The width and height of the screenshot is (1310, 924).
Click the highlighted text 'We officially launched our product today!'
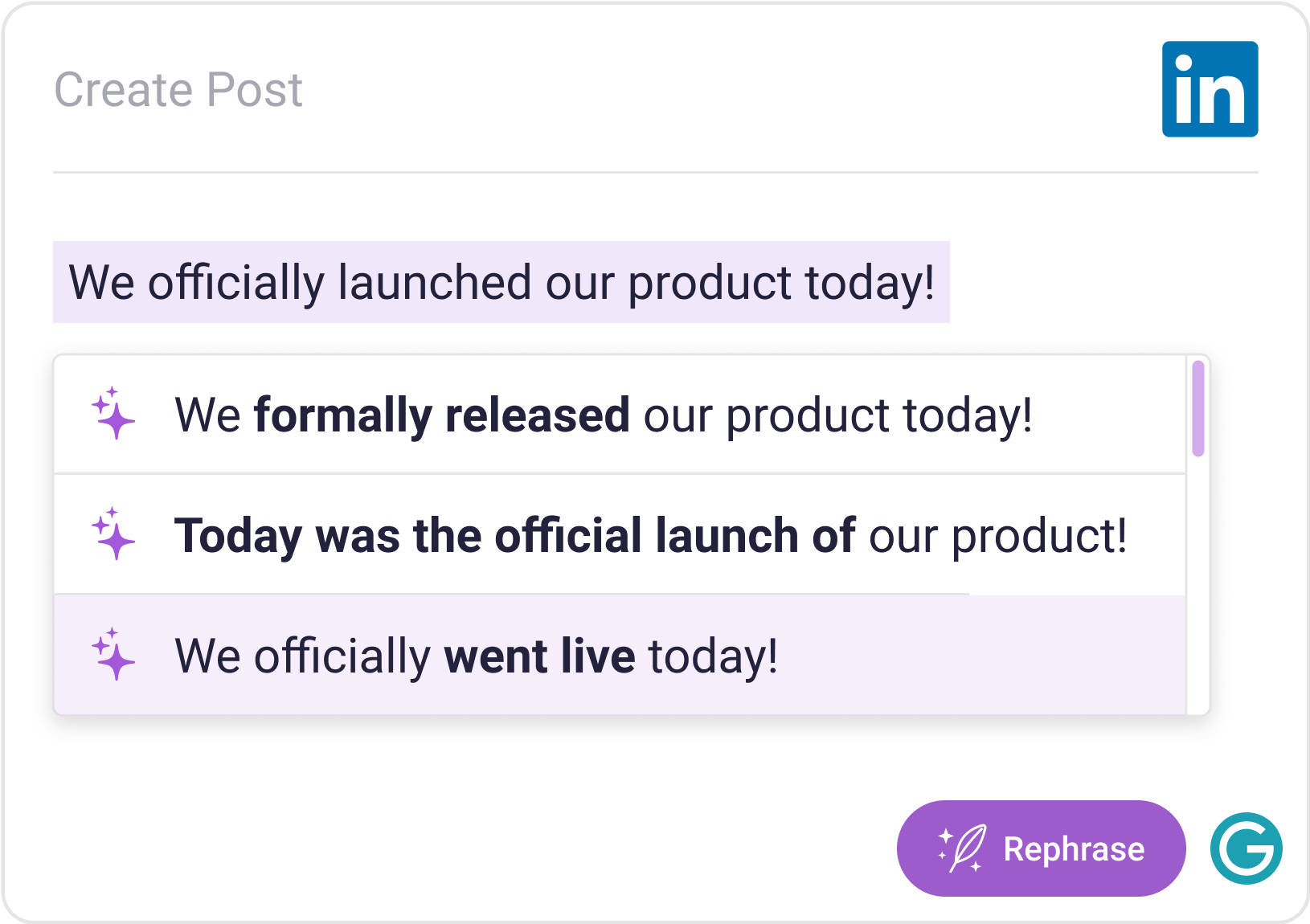coord(501,282)
